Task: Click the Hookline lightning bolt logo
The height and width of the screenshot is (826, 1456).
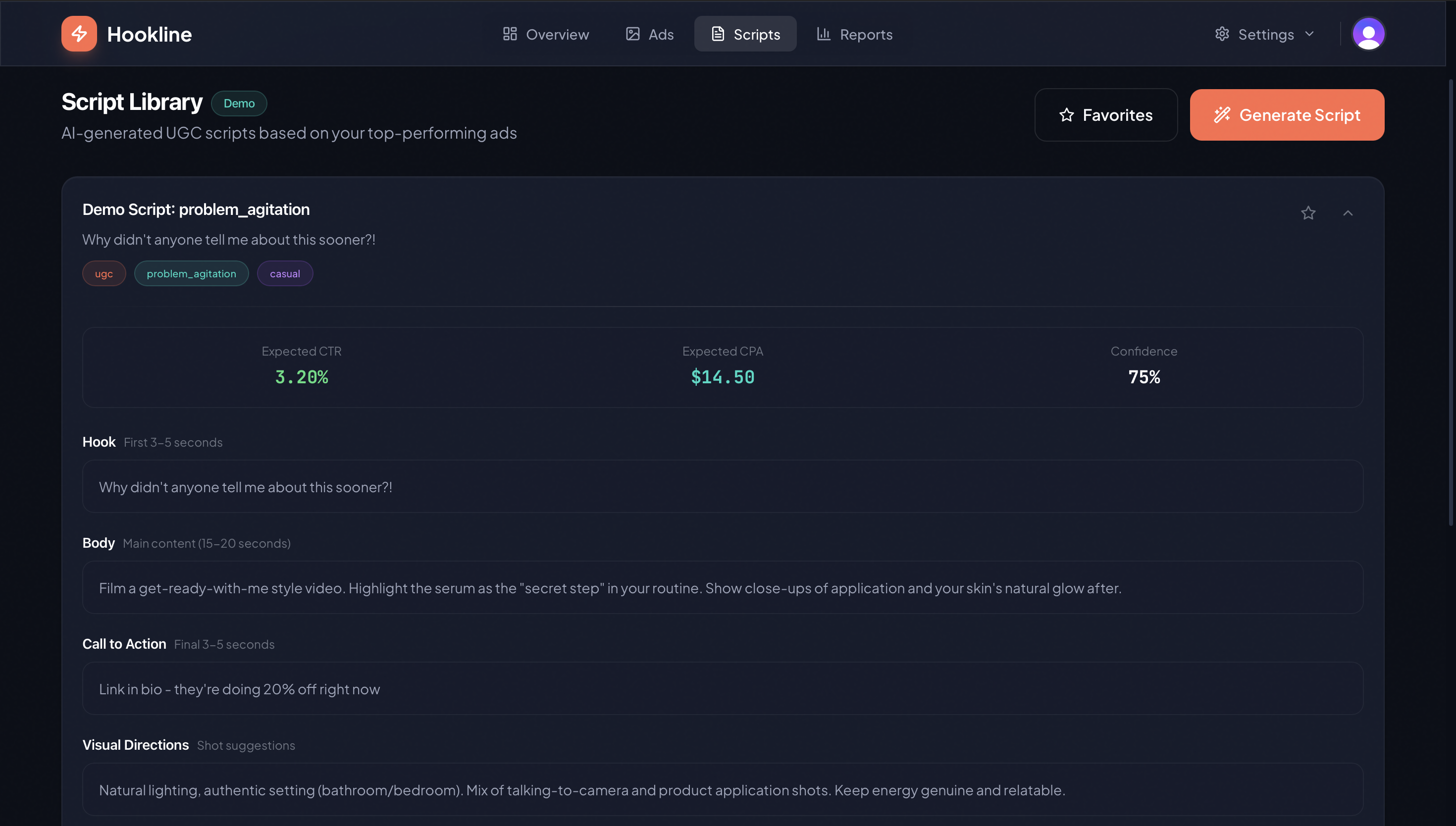Action: [x=79, y=34]
